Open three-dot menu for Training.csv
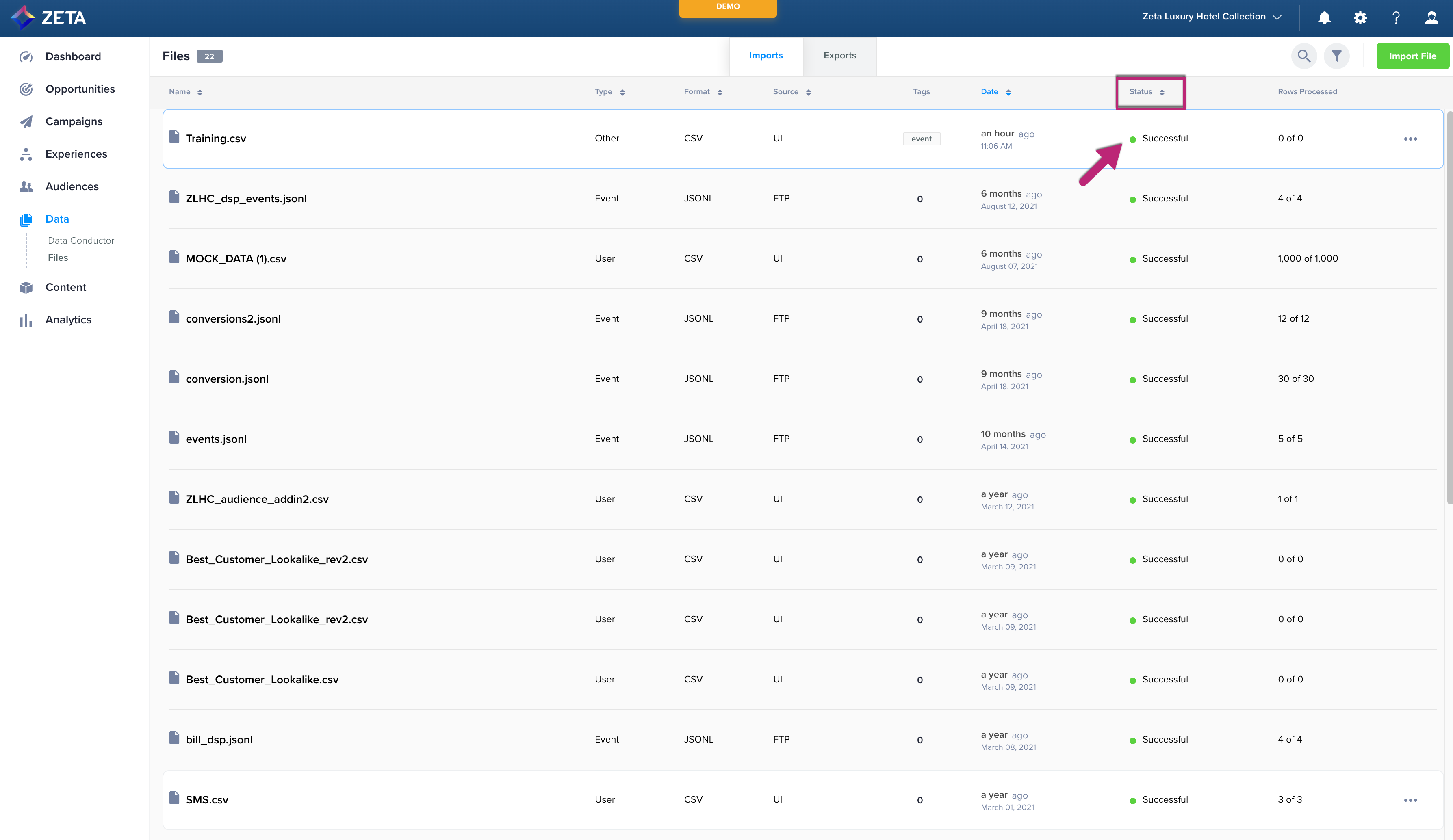This screenshot has height=840, width=1453. [x=1410, y=139]
